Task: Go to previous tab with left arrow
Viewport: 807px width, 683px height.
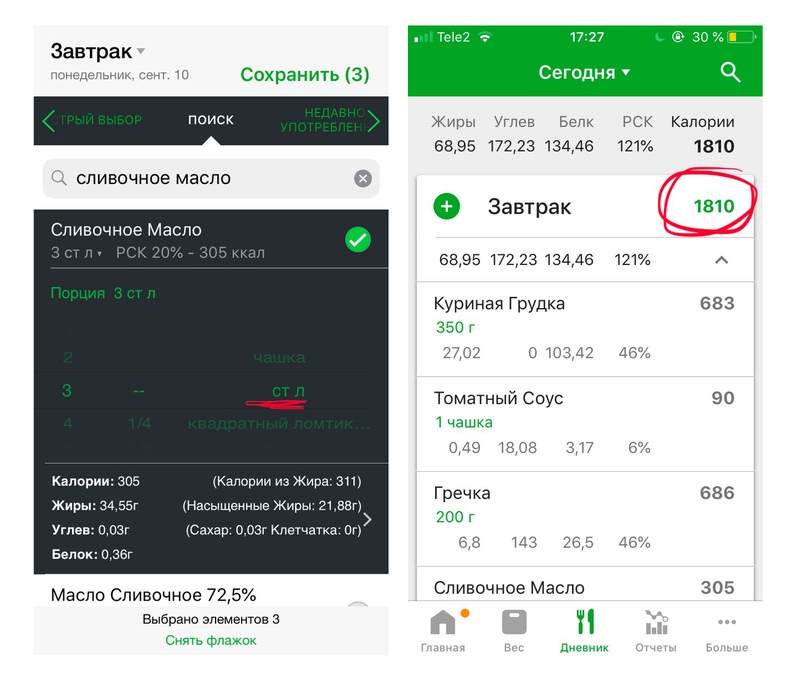Action: pos(48,121)
